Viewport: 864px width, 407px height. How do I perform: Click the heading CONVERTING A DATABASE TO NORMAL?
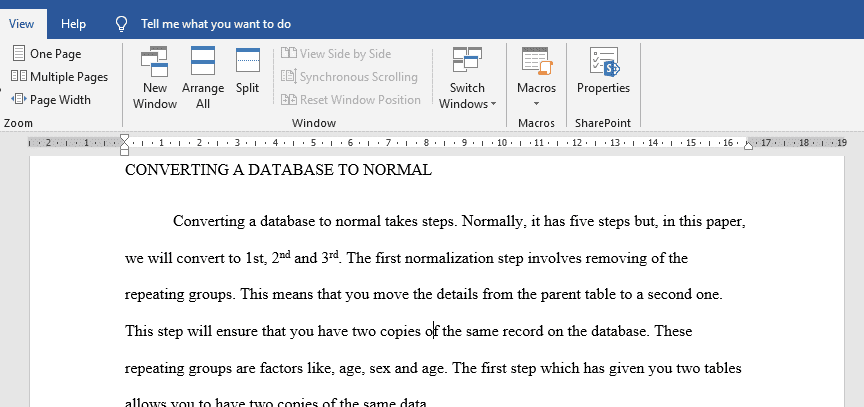pos(278,170)
